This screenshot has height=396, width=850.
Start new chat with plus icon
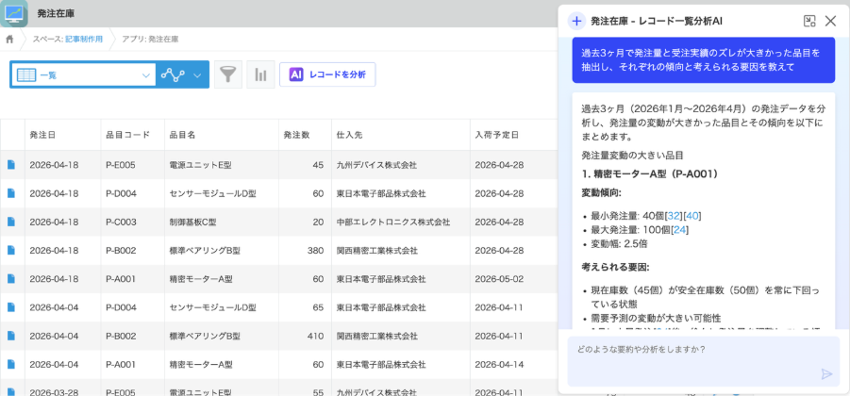[x=577, y=21]
